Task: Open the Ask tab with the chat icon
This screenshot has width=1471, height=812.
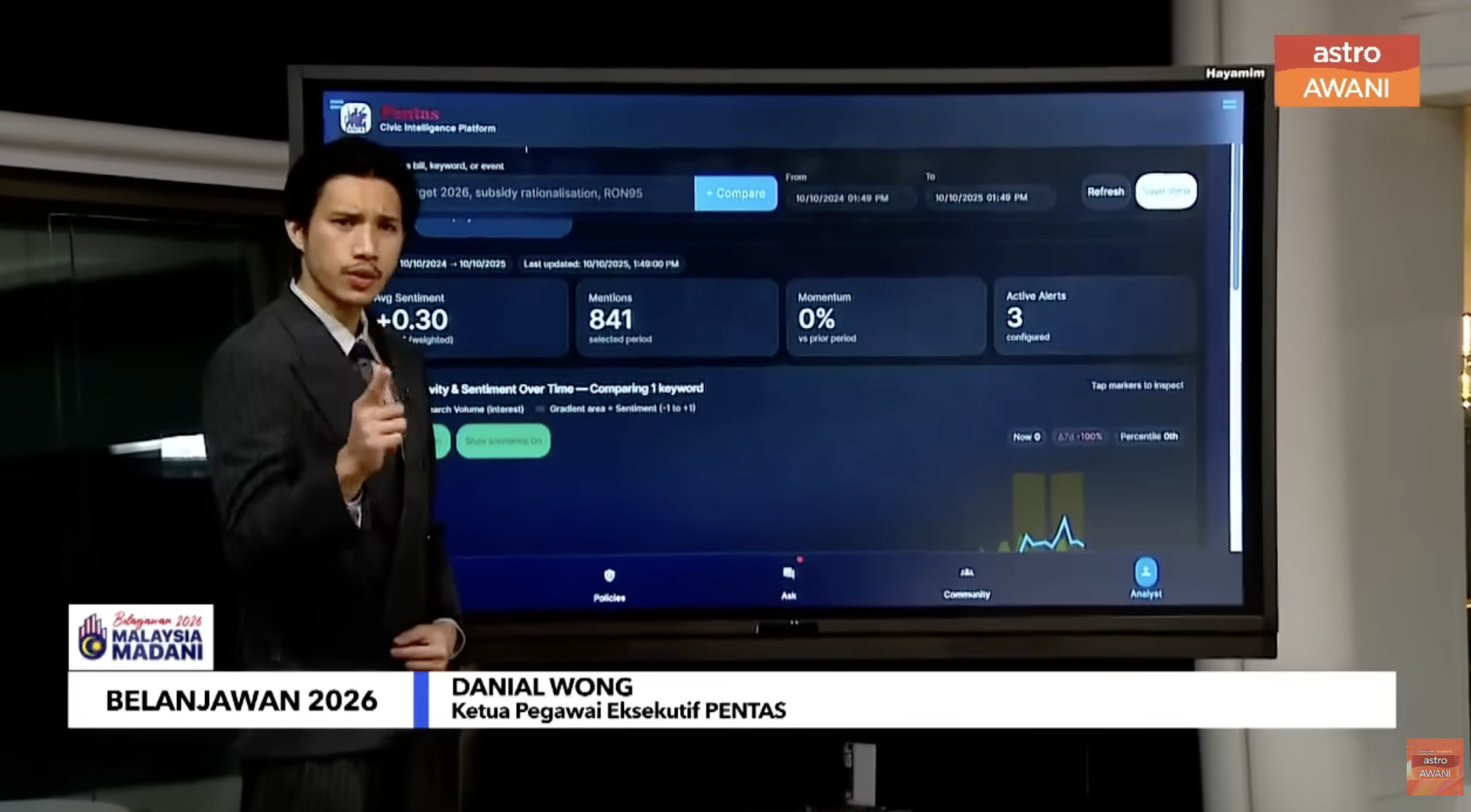Action: [x=788, y=583]
